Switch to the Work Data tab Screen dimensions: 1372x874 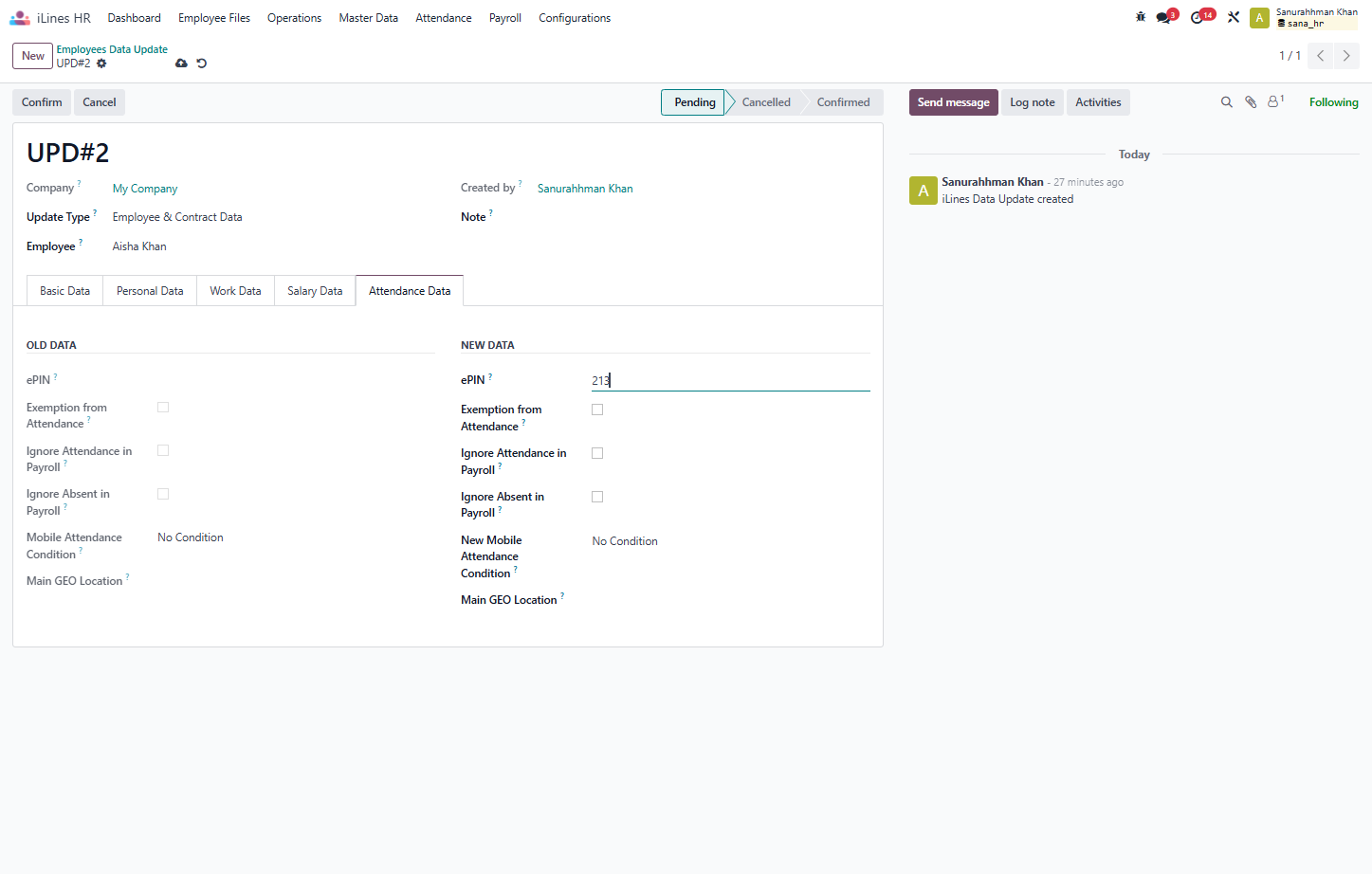coord(235,291)
